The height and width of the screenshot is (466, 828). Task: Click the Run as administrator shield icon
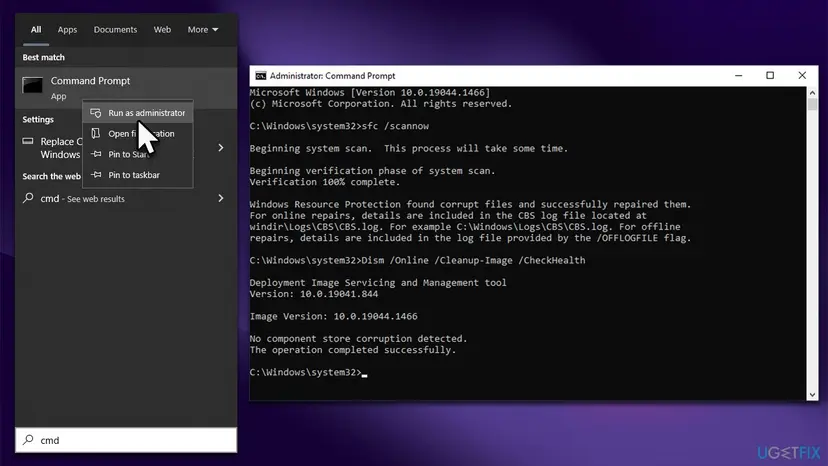(x=96, y=113)
